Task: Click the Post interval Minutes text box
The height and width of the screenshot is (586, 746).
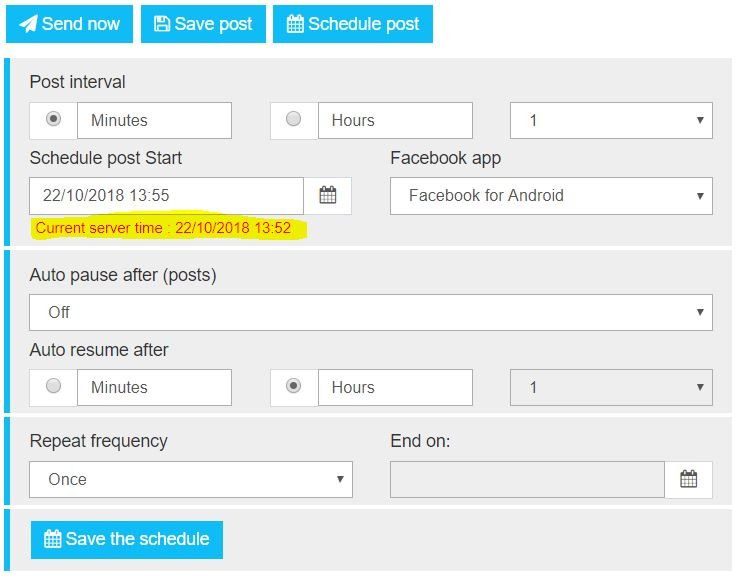Action: pyautogui.click(x=154, y=120)
